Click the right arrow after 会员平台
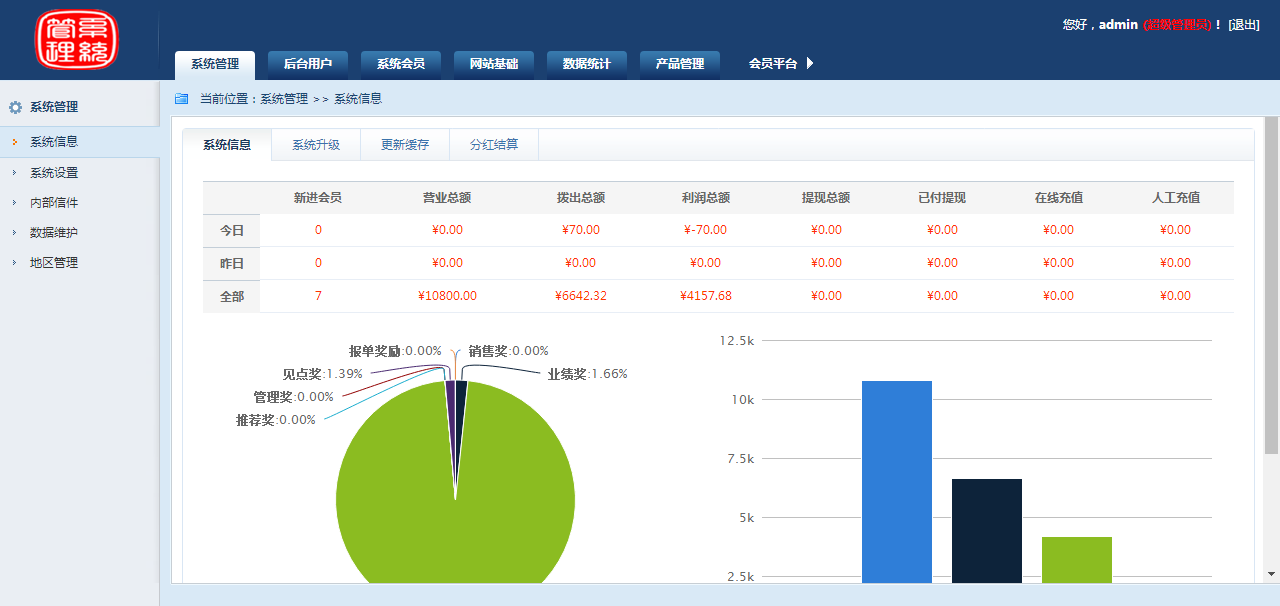The image size is (1280, 606). pyautogui.click(x=810, y=63)
